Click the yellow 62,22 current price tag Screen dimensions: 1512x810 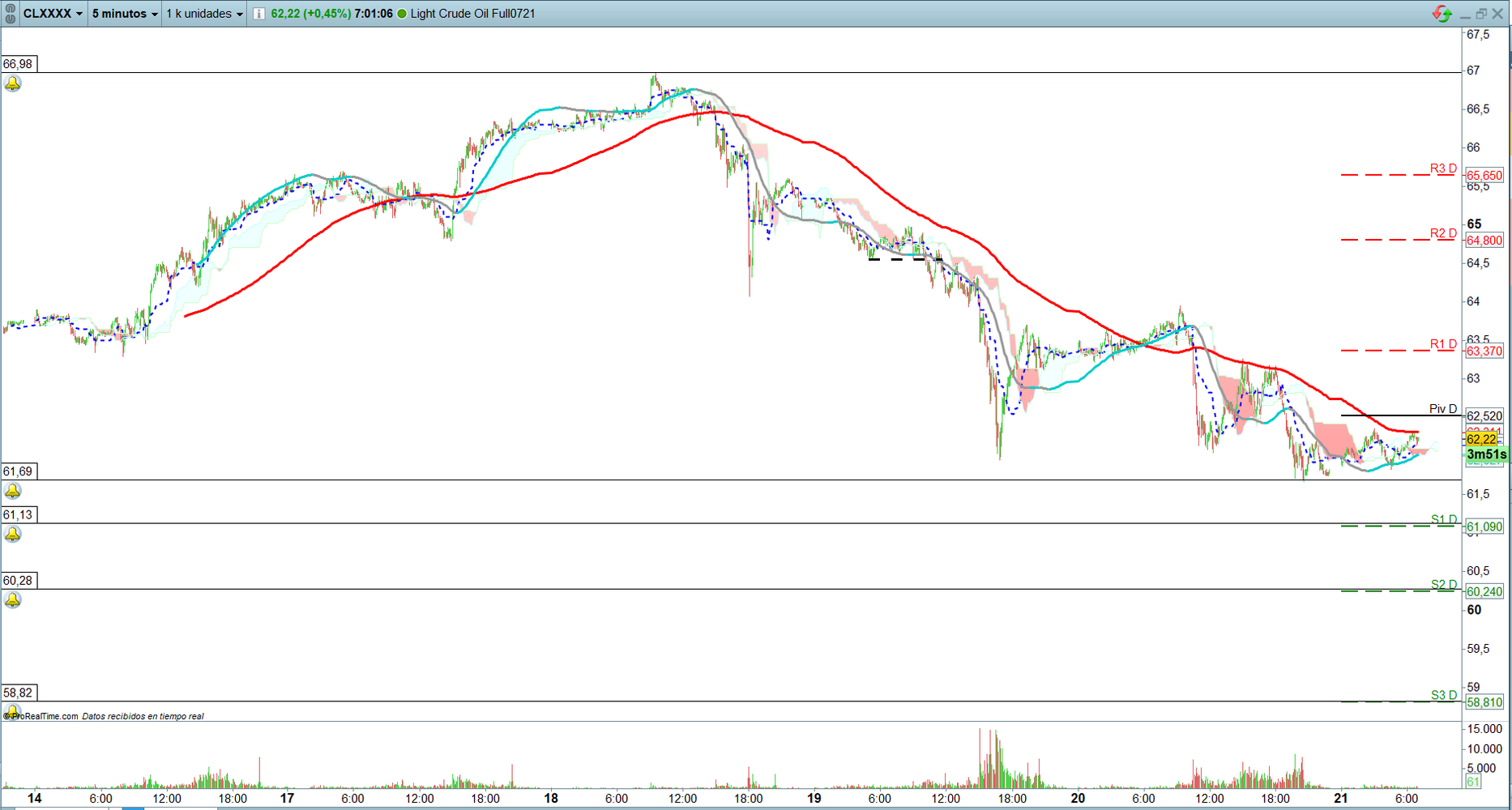pyautogui.click(x=1482, y=439)
